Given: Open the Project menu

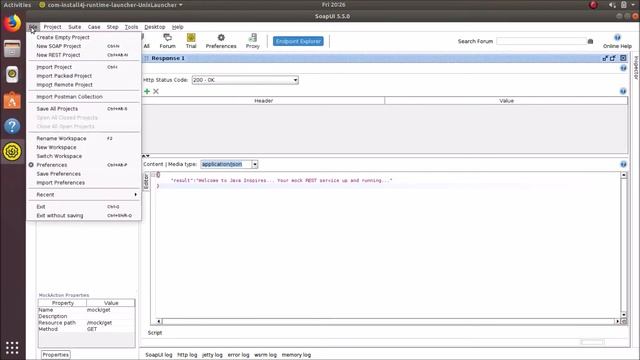Looking at the screenshot, I should point(52,27).
